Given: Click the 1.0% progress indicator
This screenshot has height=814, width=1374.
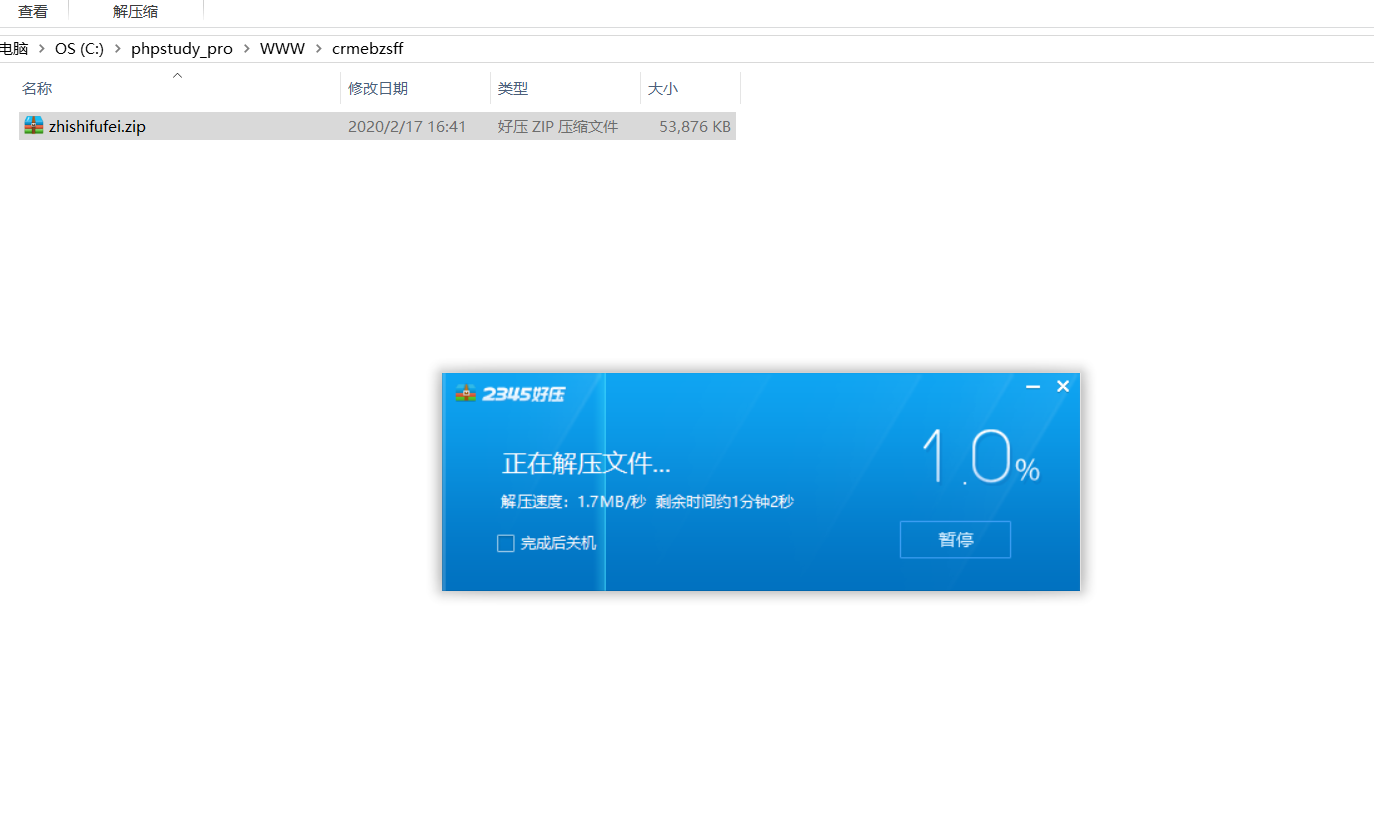Looking at the screenshot, I should pyautogui.click(x=981, y=459).
